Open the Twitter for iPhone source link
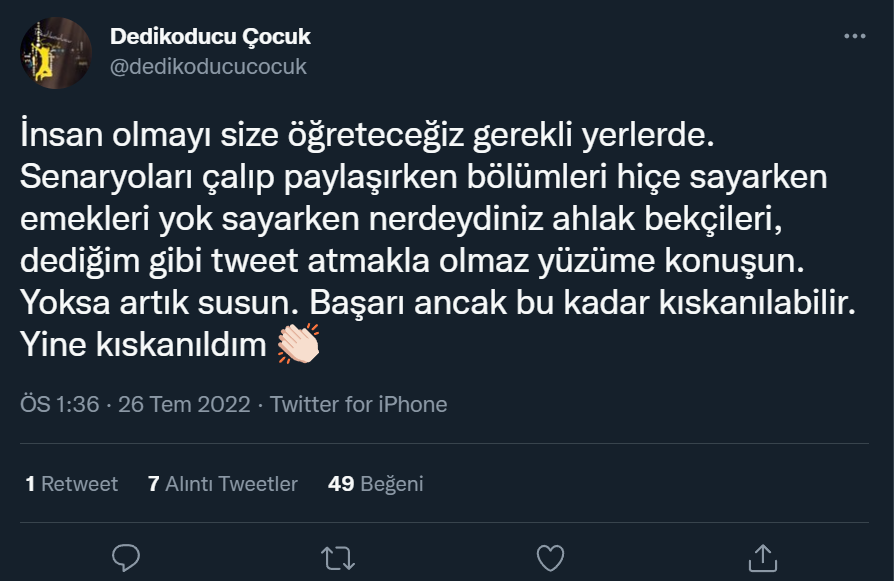The height and width of the screenshot is (581, 894). [x=358, y=405]
